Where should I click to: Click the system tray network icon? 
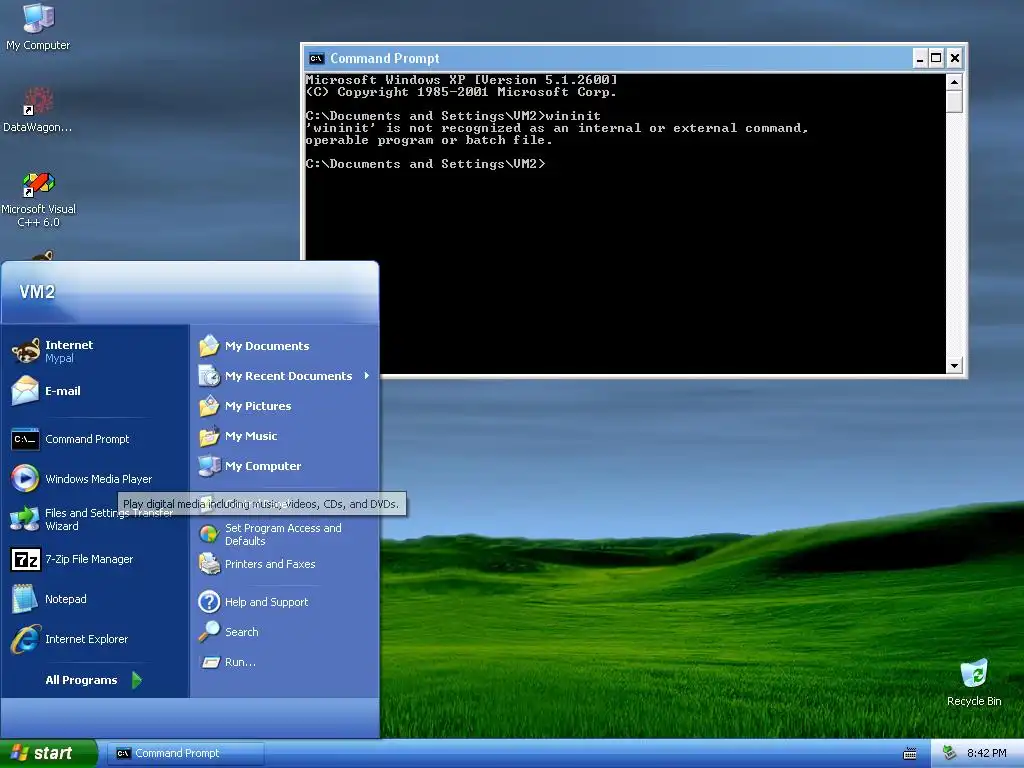coord(949,753)
